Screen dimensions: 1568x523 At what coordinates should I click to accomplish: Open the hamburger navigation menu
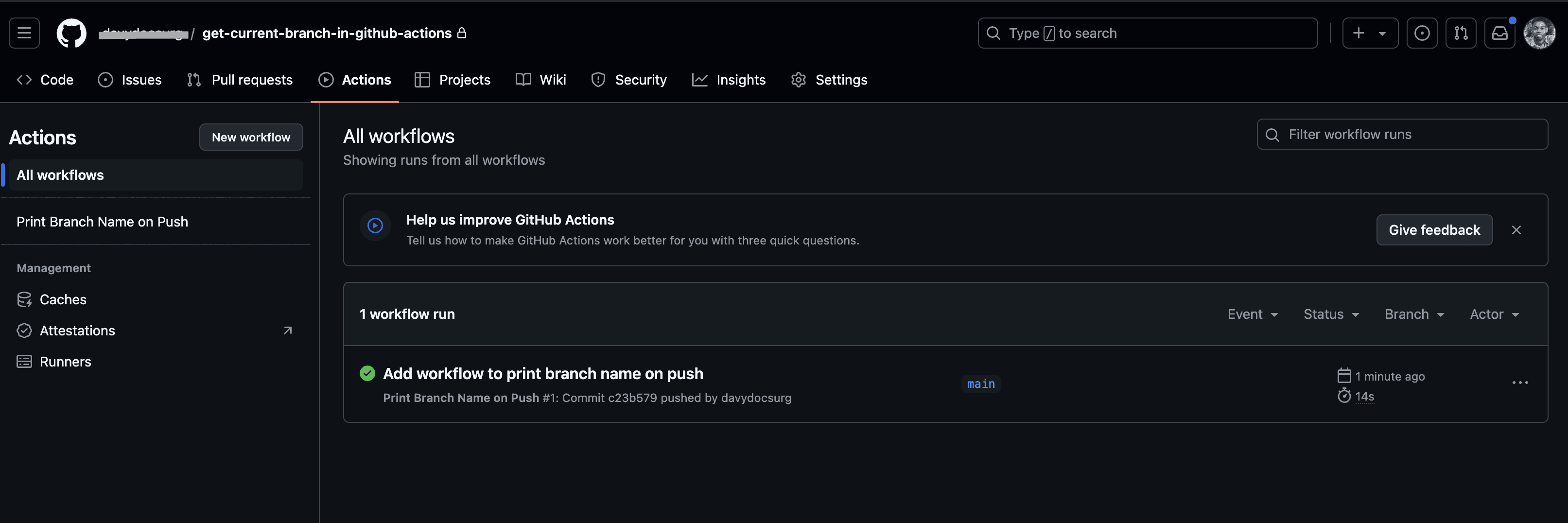(24, 33)
